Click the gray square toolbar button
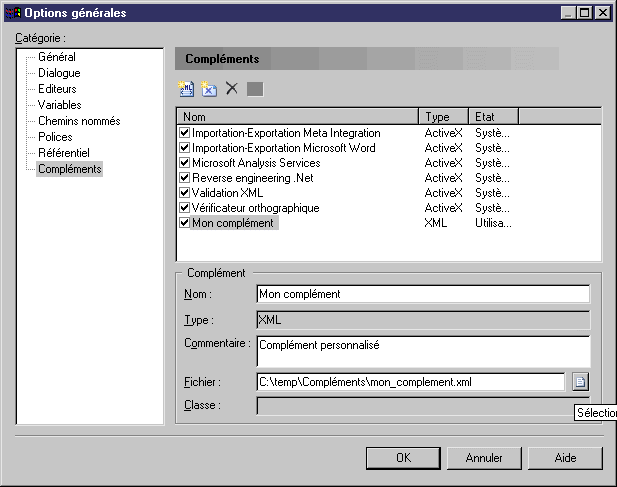 pyautogui.click(x=255, y=89)
